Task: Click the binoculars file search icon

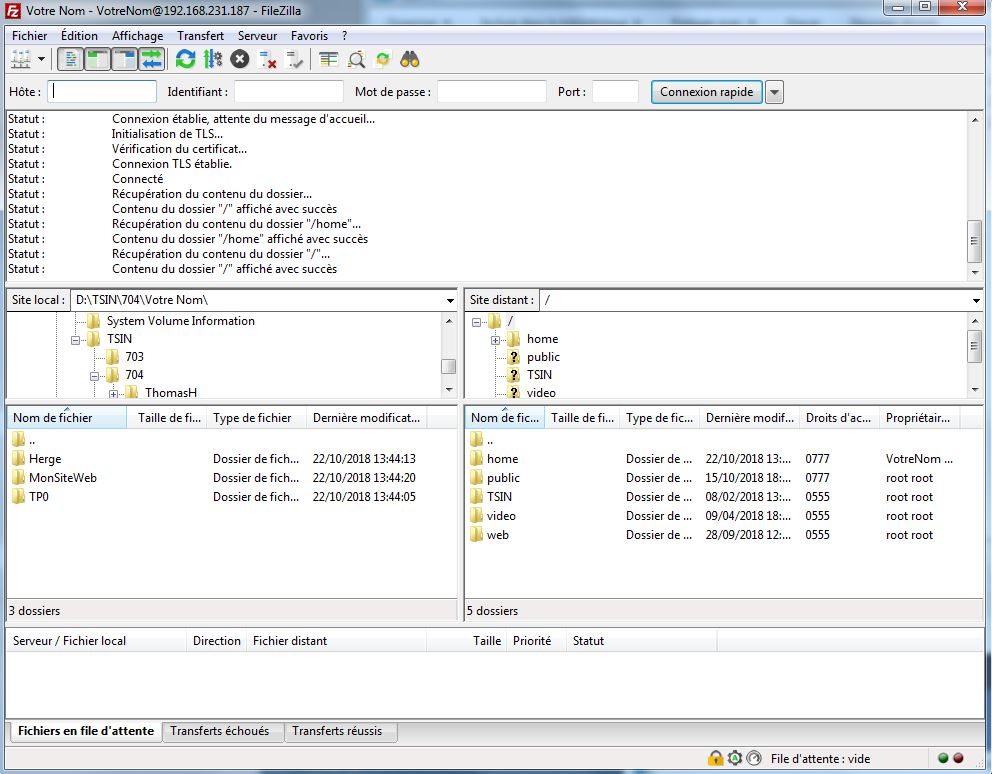Action: point(410,60)
